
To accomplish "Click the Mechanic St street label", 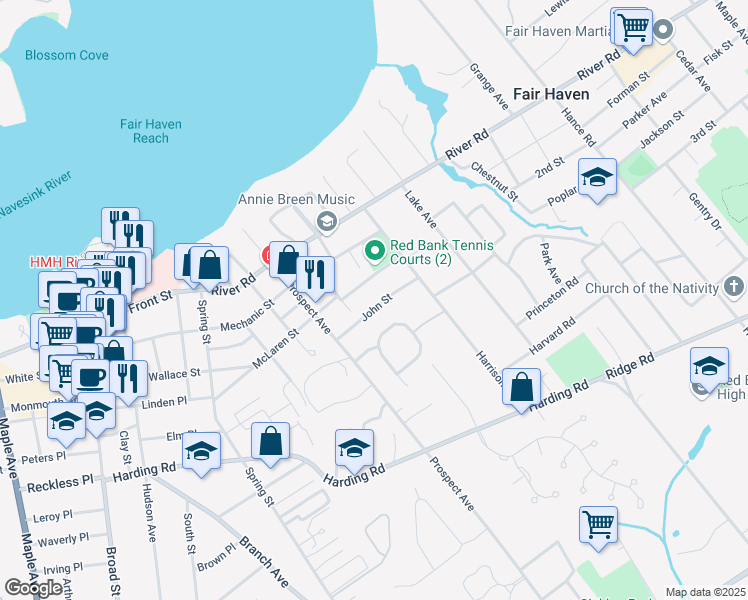I will tap(247, 315).
